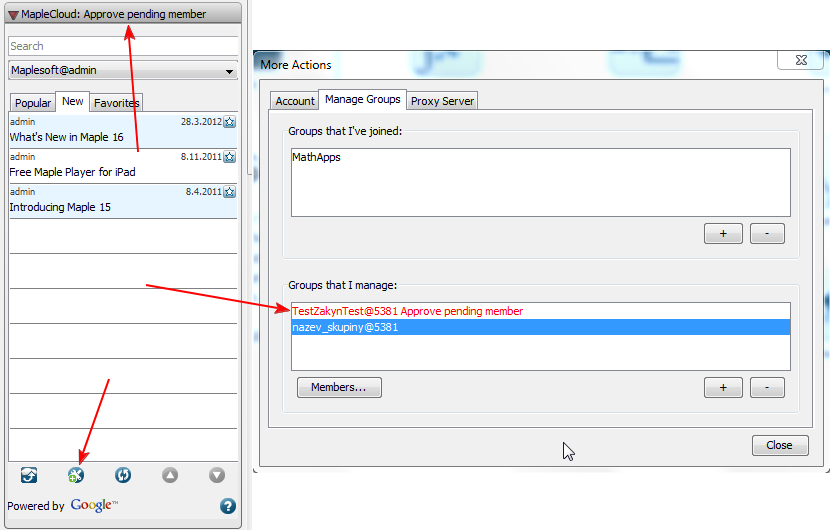This screenshot has height=530, width=832.
Task: Click the Members... button
Action: pyautogui.click(x=339, y=387)
